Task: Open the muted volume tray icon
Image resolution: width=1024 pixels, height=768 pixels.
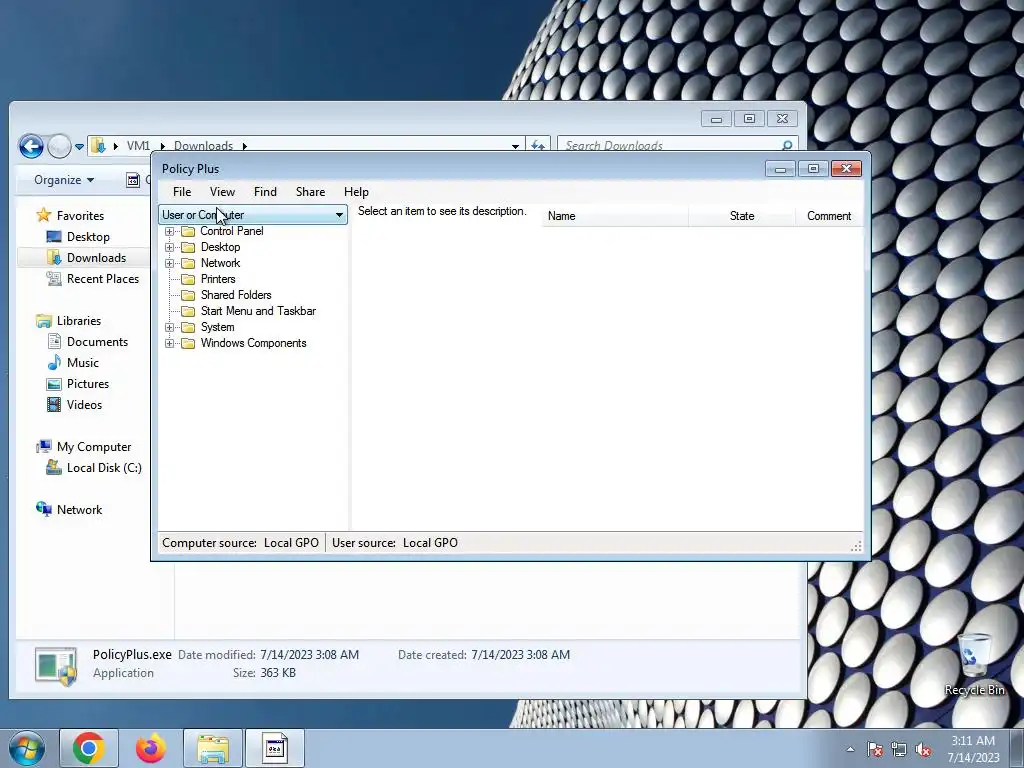Action: 923,749
